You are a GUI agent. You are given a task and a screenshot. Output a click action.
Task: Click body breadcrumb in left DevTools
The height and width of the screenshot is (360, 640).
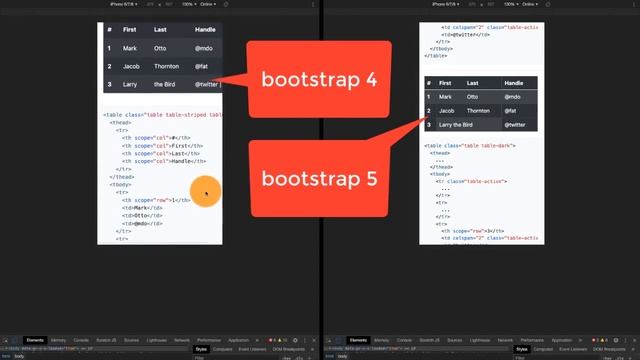coord(19,356)
